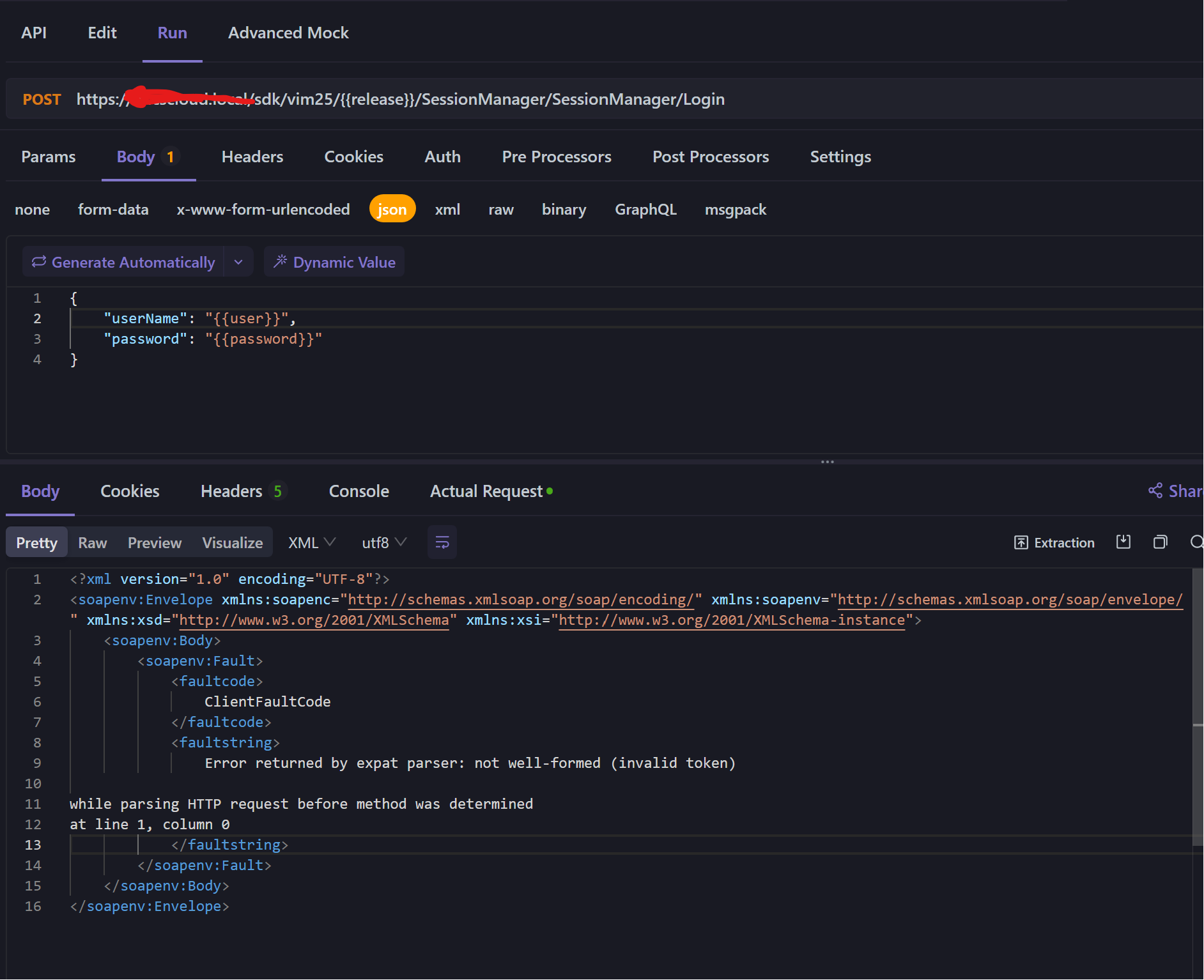Click the Dynamic Value magic wand icon
This screenshot has width=1204, height=980.
[x=280, y=261]
